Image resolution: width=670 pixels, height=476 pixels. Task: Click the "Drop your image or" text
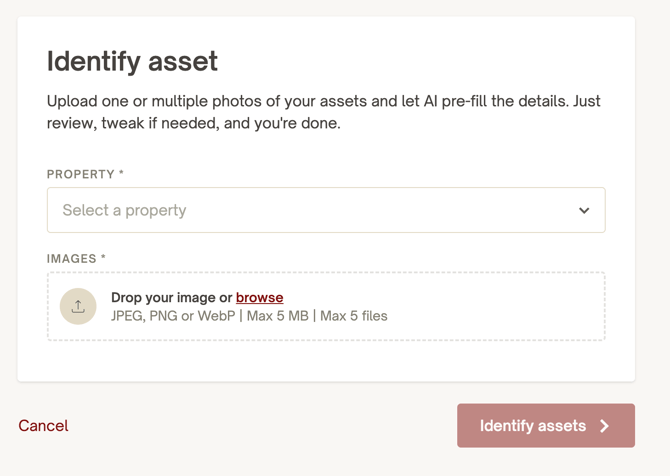click(x=171, y=297)
